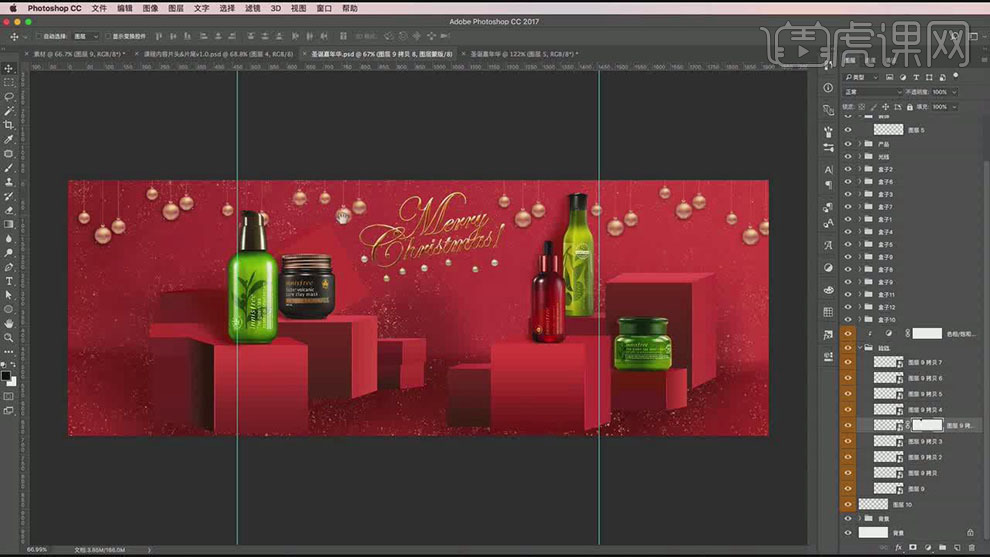Select the Lasso tool
The image size is (990, 557).
(x=9, y=97)
